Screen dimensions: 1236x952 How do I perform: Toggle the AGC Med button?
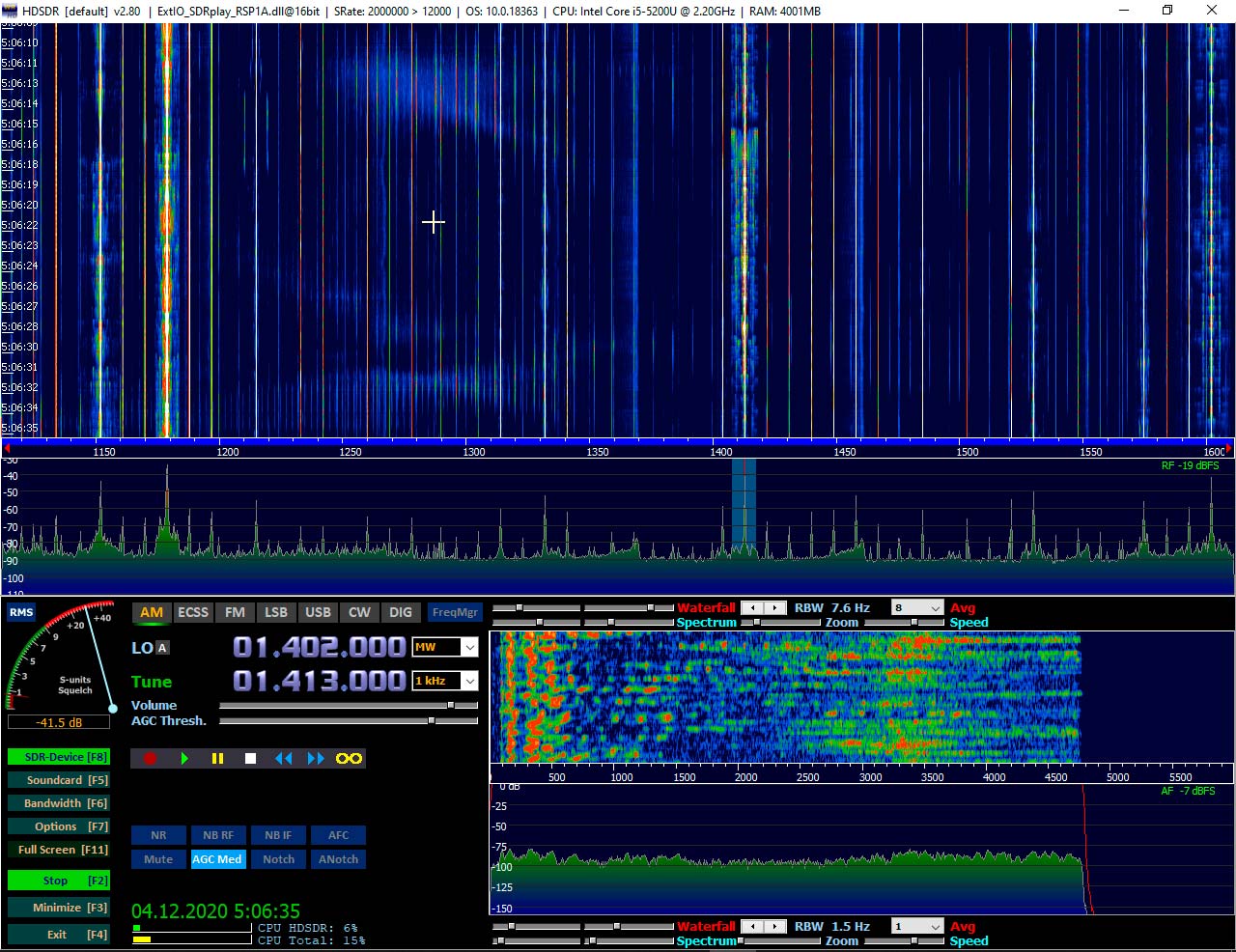click(x=218, y=859)
